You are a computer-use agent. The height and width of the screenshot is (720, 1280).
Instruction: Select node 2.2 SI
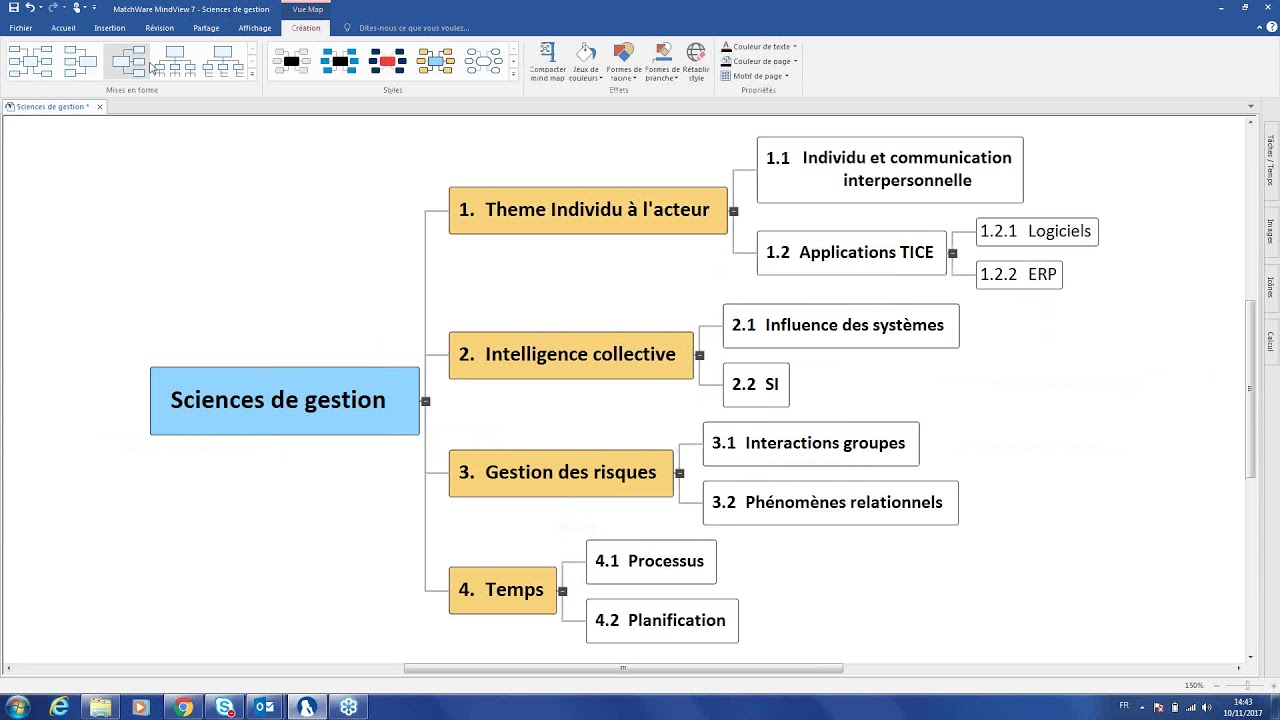[756, 385]
